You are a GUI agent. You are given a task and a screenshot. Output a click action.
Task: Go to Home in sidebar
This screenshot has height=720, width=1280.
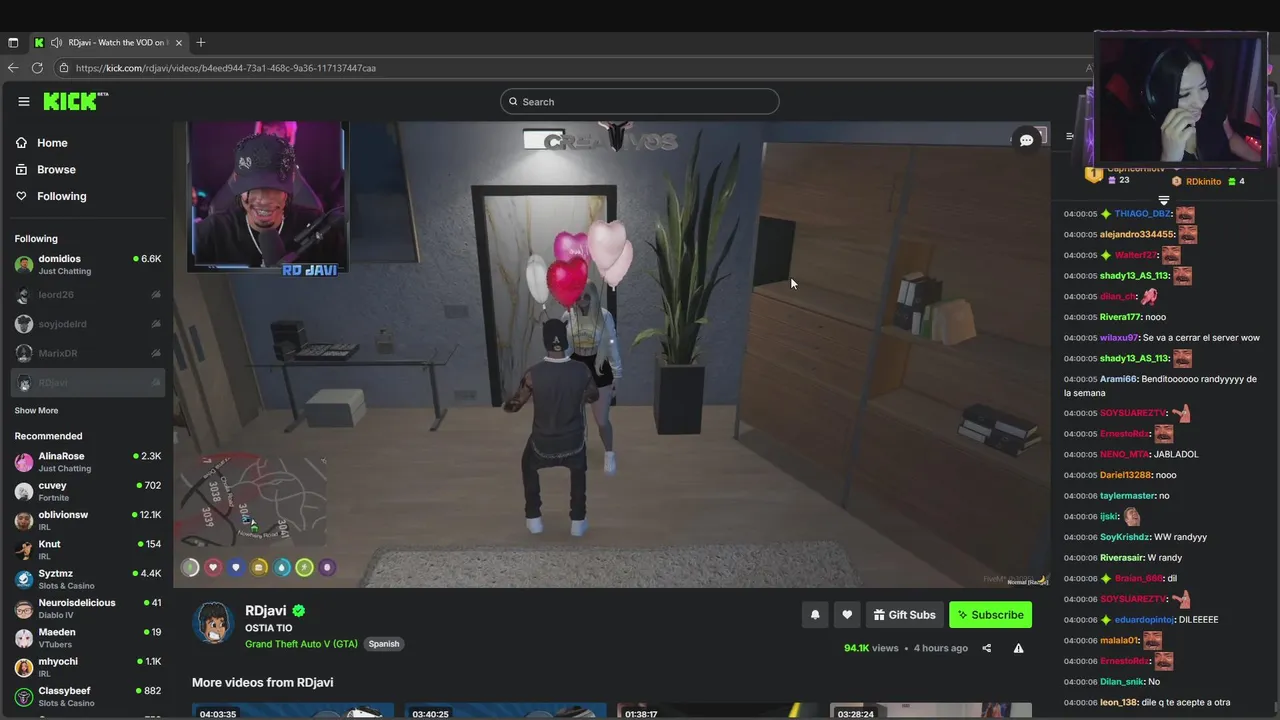pyautogui.click(x=52, y=143)
